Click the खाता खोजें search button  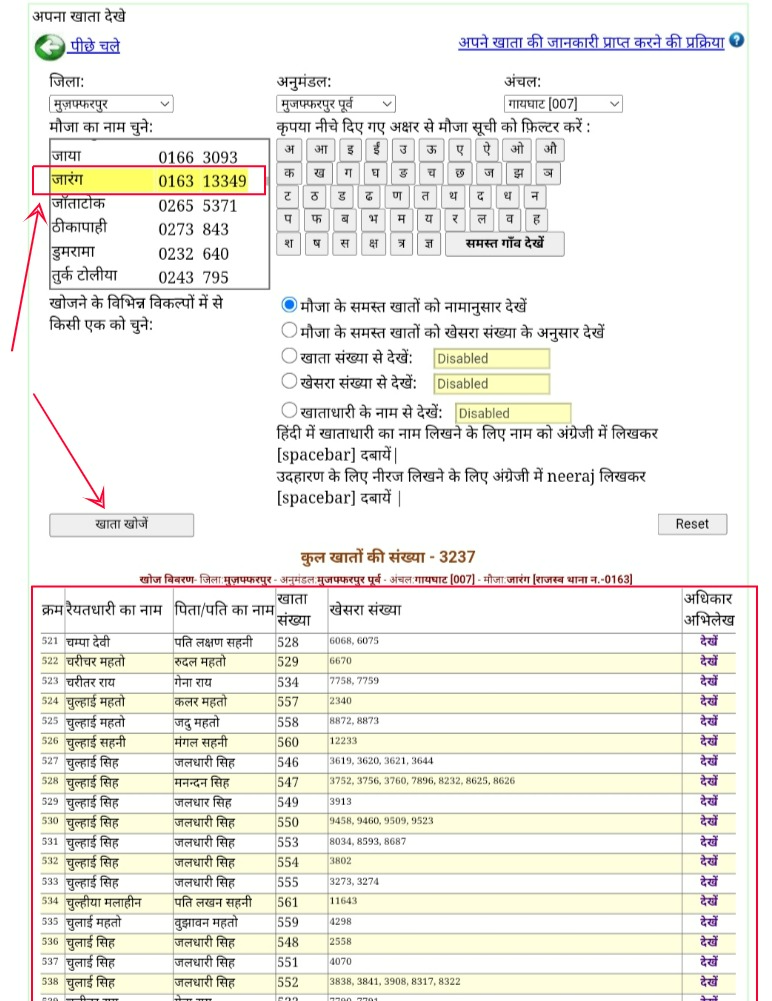click(x=121, y=524)
